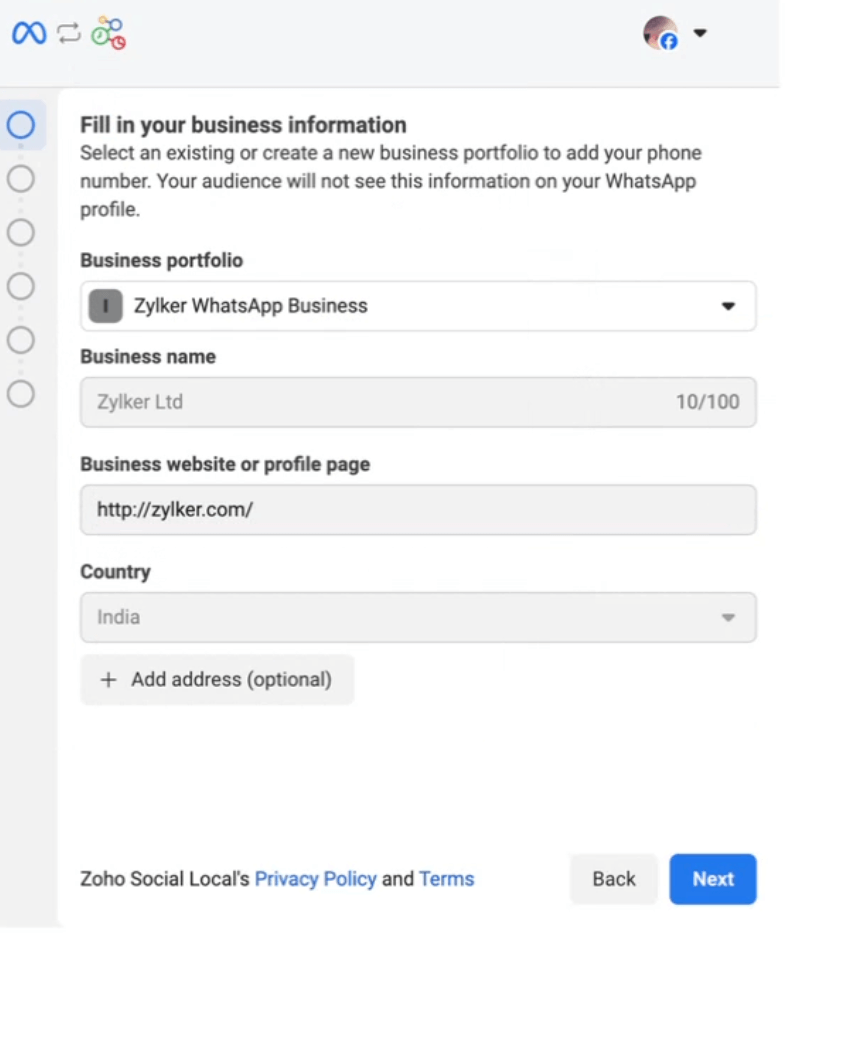Click the sync arrows icon in the header
This screenshot has height=1038, width=852.
click(67, 32)
